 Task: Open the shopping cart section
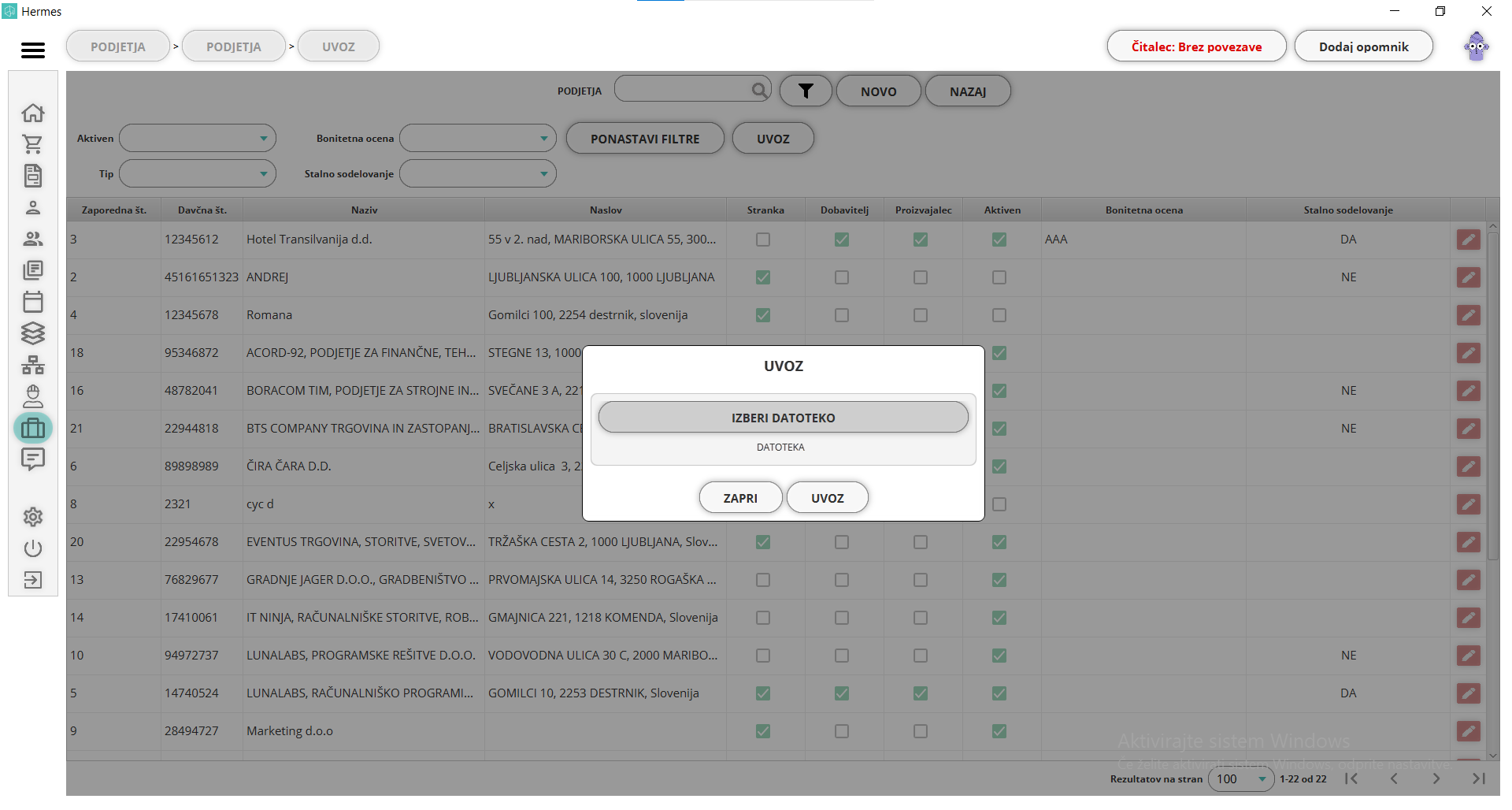(x=32, y=144)
